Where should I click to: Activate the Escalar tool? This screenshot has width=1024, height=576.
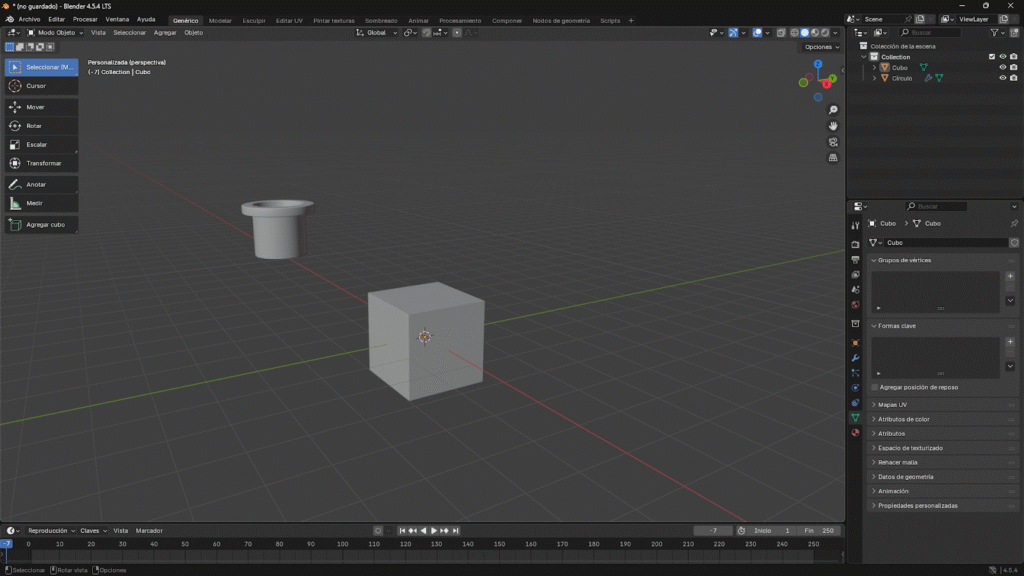(40, 145)
